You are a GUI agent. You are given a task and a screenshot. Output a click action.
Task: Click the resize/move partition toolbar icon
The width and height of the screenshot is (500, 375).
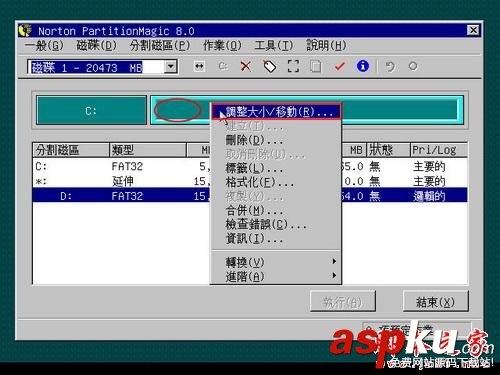pyautogui.click(x=199, y=66)
